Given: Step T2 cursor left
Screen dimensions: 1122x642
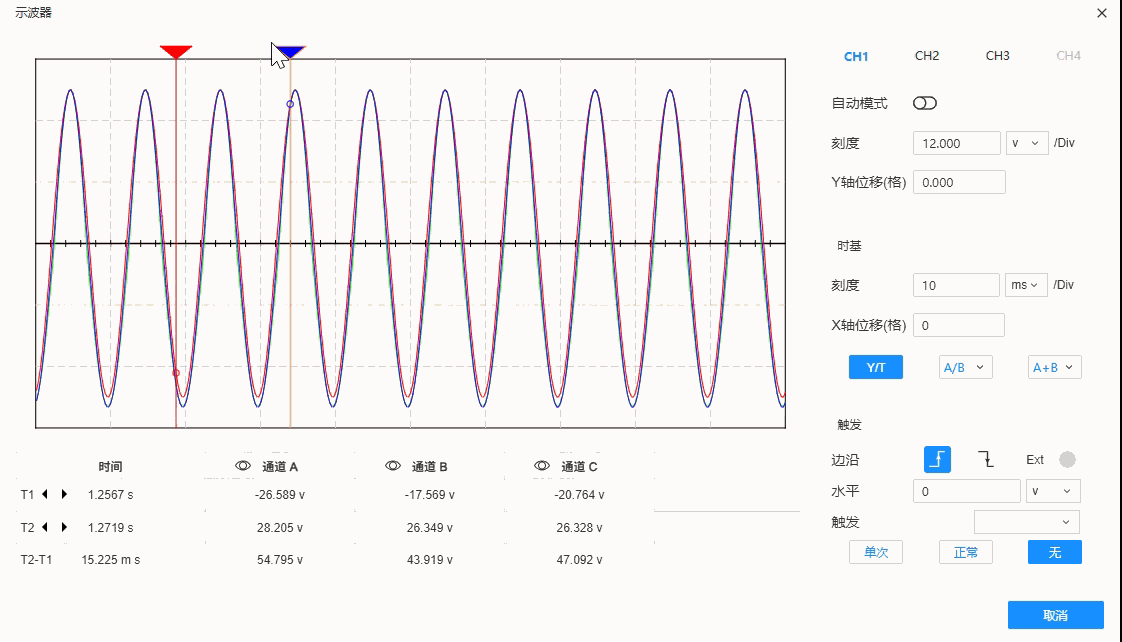Looking at the screenshot, I should pos(45,527).
